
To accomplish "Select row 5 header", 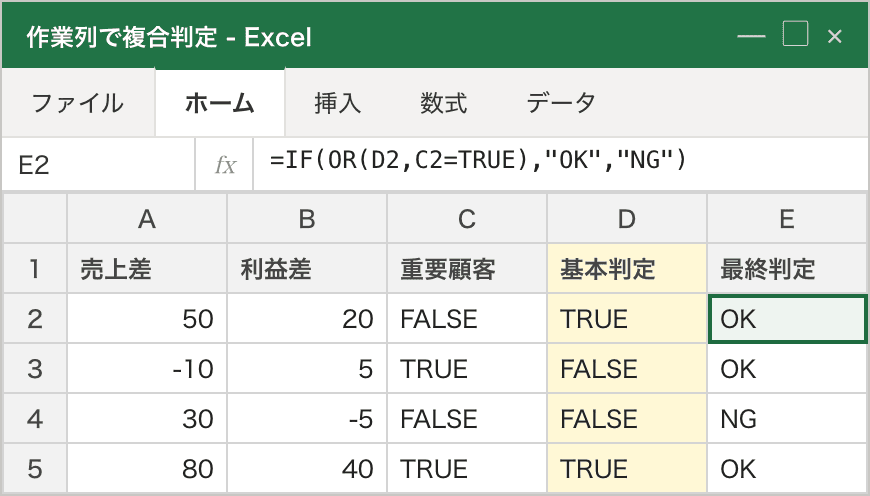I will pyautogui.click(x=35, y=468).
